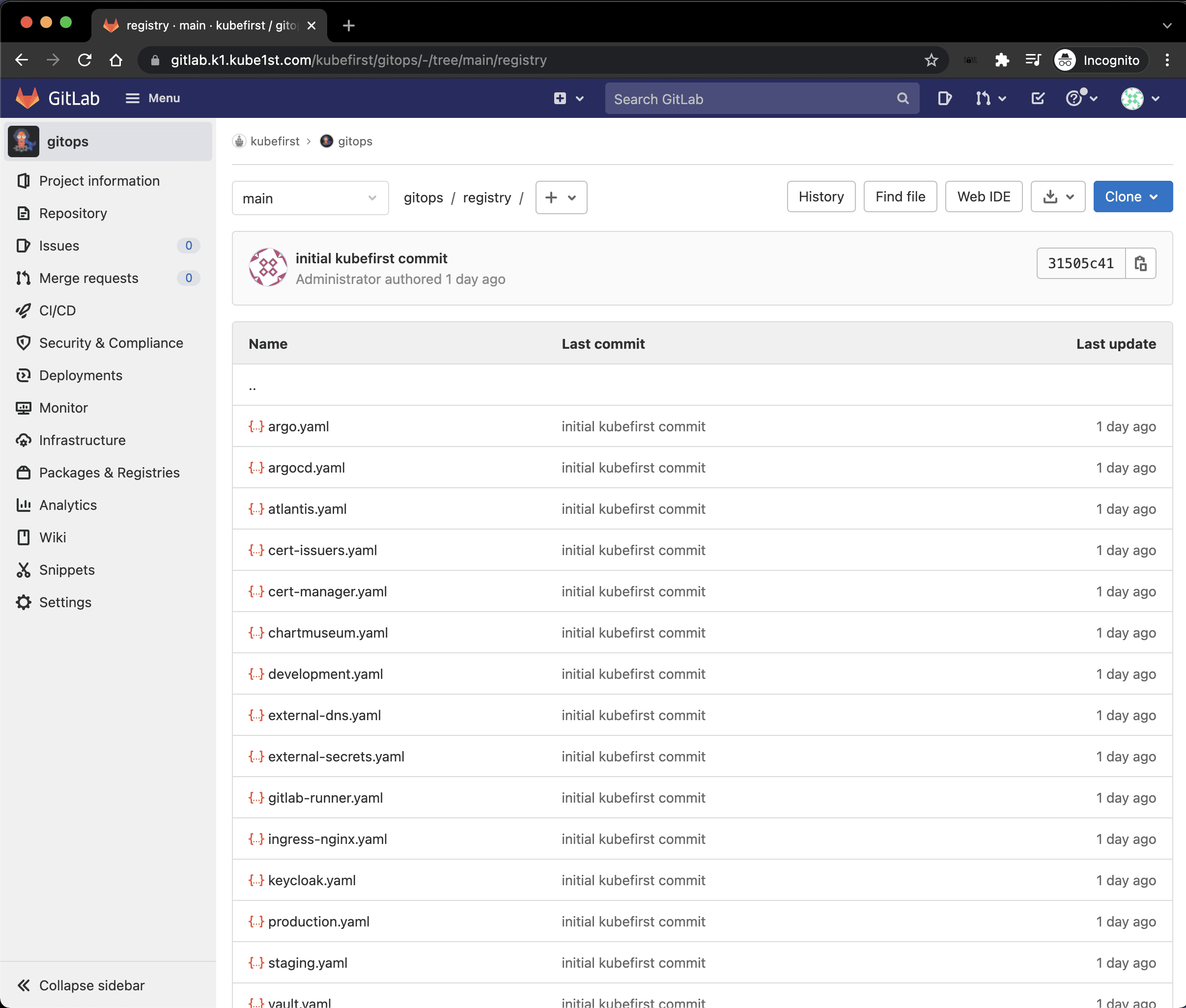The image size is (1186, 1008).
Task: Open Merge requests in sidebar
Action: click(89, 279)
